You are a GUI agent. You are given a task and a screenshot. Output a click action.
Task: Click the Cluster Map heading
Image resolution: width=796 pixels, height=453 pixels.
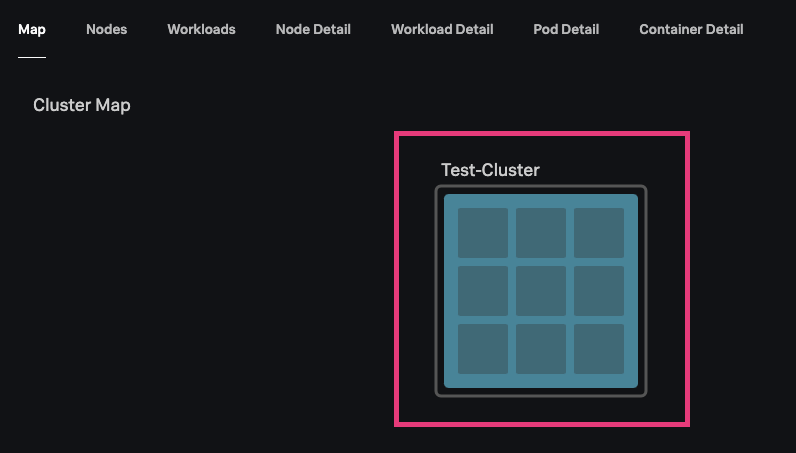82,105
